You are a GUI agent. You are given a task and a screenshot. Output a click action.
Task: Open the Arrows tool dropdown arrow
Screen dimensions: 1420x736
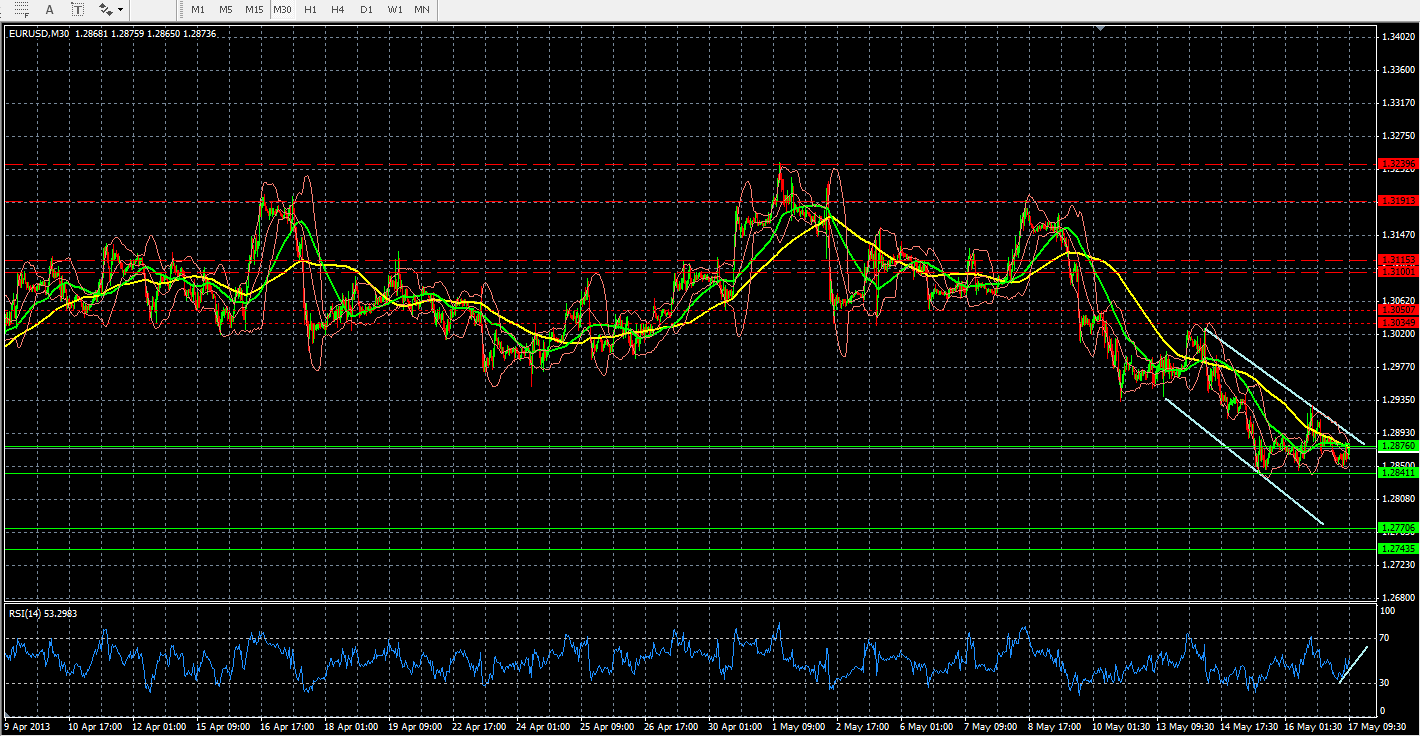pos(121,9)
